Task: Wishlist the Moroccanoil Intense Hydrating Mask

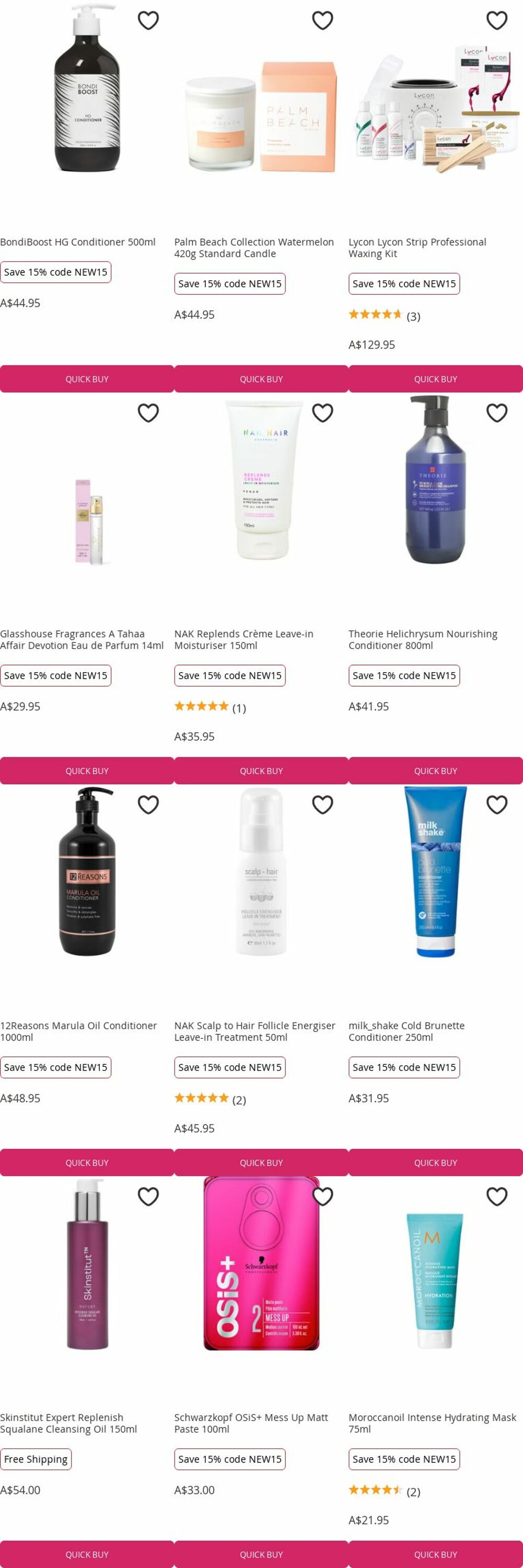Action: point(497,1197)
